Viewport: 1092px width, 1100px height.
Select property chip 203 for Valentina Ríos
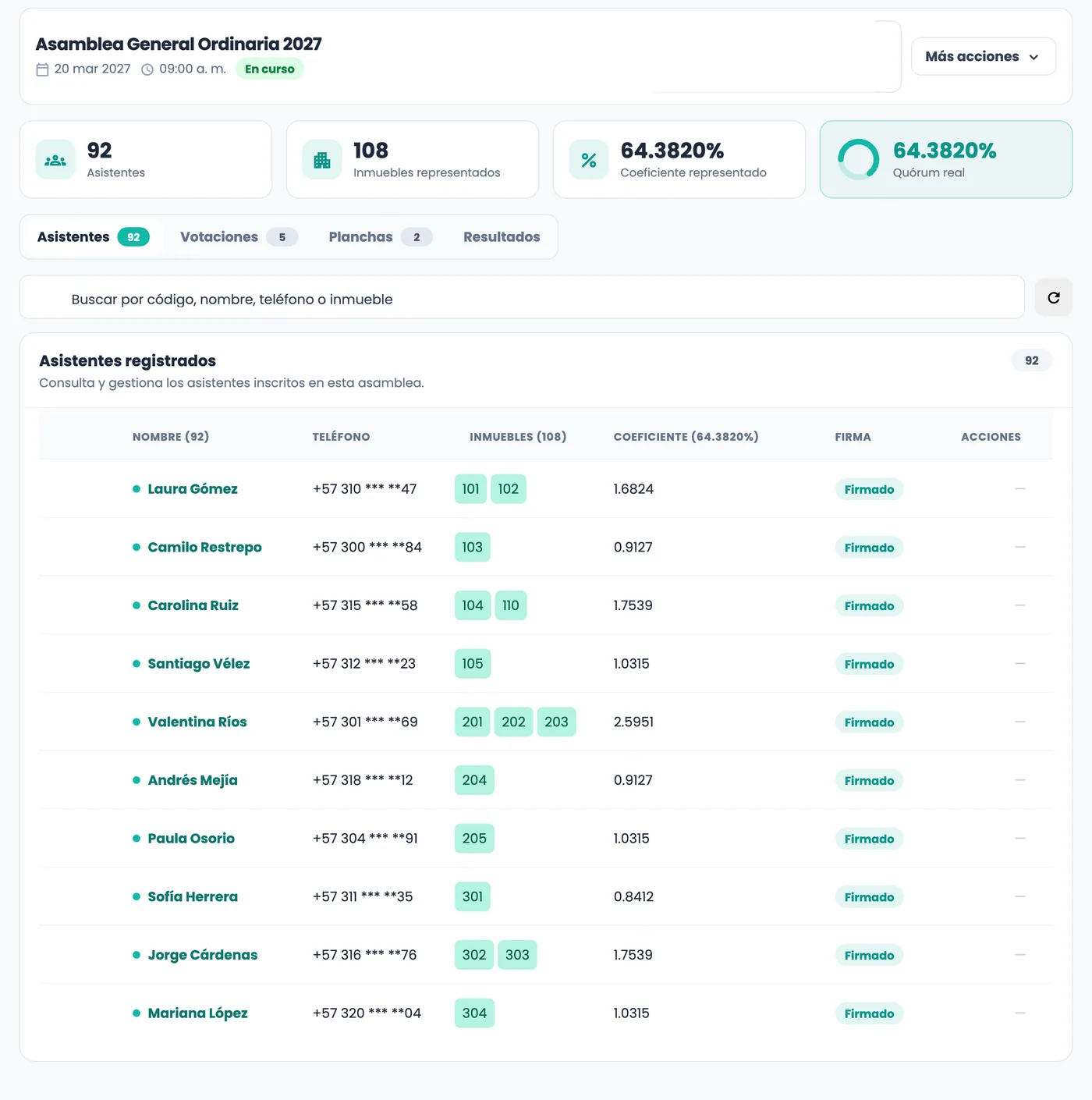[x=556, y=722]
